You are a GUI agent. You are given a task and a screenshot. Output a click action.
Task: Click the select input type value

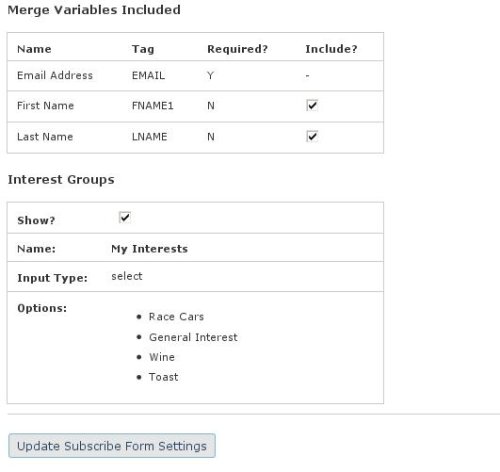(127, 276)
